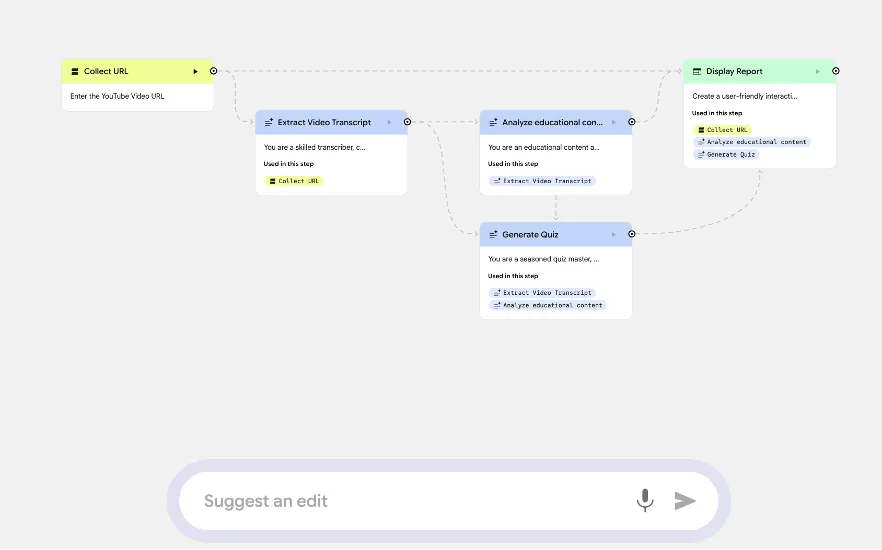The height and width of the screenshot is (550, 882).
Task: Click Analyze educational content chip in Generate Quiz
Action: coord(547,305)
